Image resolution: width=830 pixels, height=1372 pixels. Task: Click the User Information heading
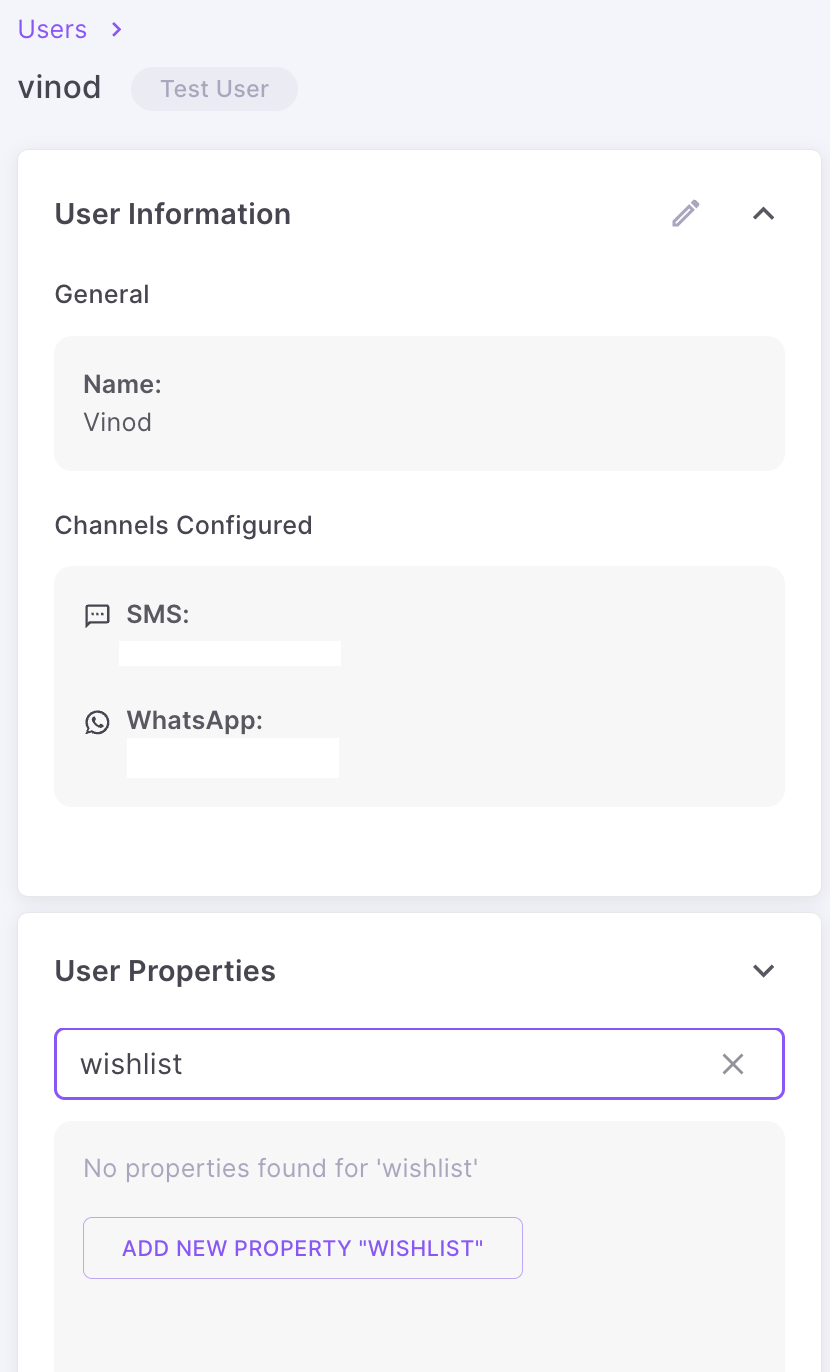click(173, 214)
